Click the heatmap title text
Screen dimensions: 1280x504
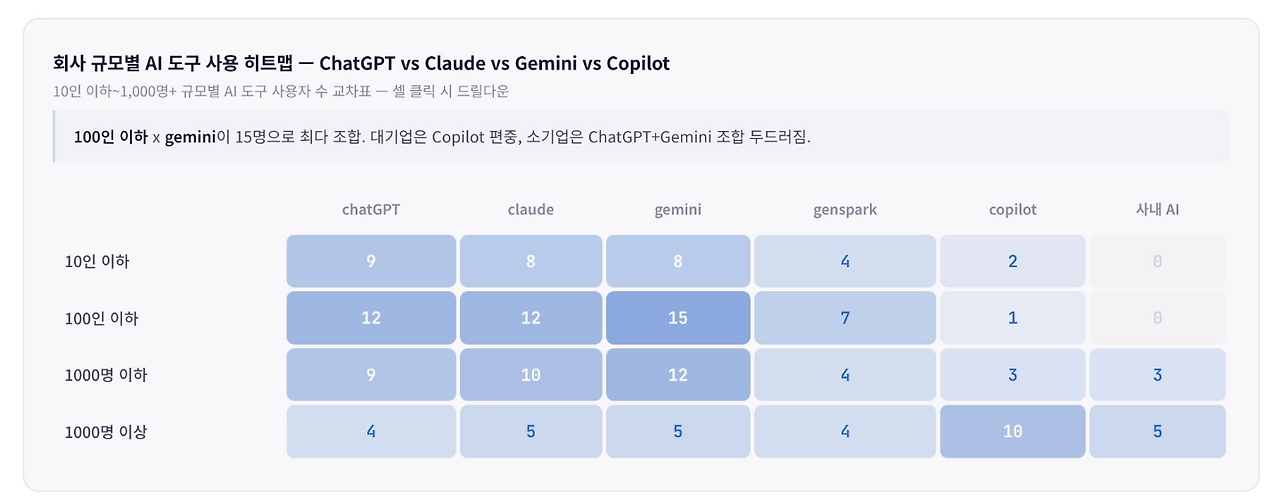(x=361, y=63)
